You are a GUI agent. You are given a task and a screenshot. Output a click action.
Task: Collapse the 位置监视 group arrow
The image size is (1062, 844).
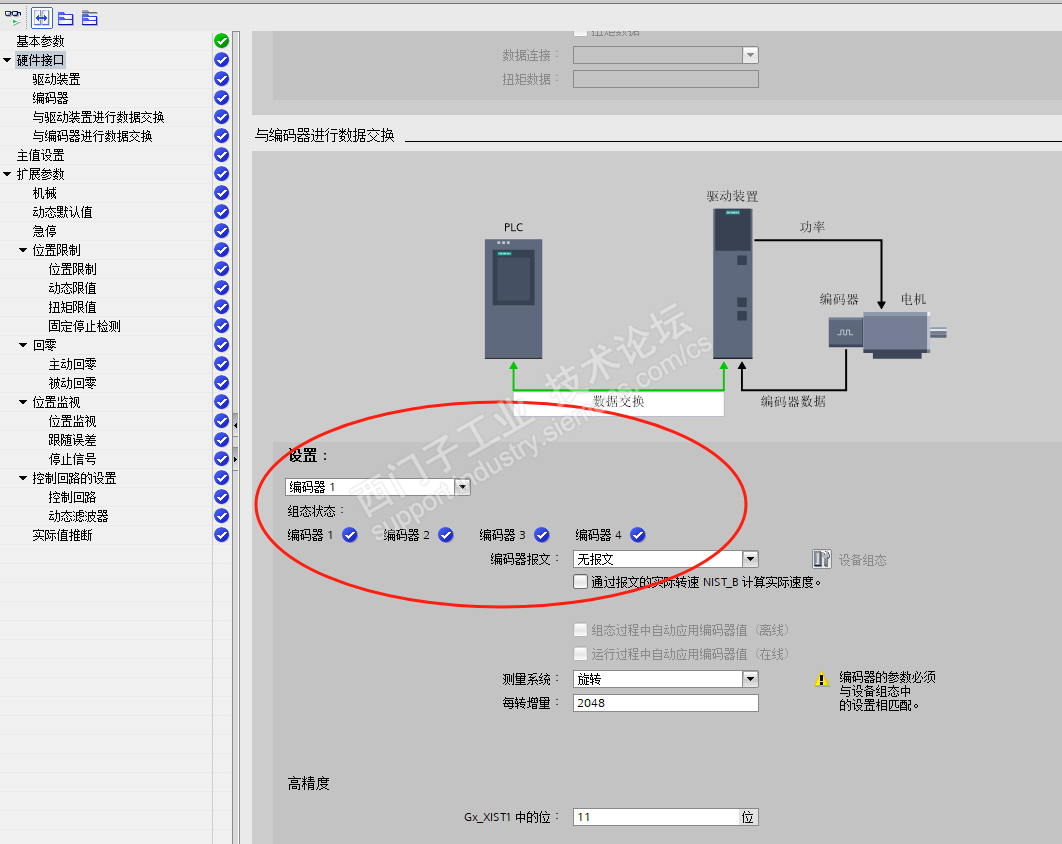point(23,402)
